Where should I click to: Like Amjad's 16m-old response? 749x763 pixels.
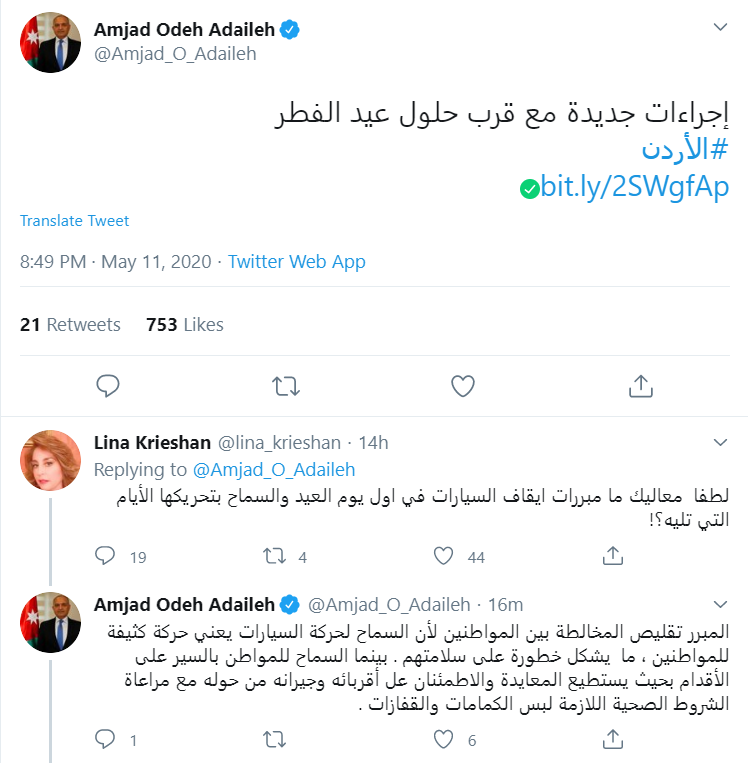click(443, 740)
